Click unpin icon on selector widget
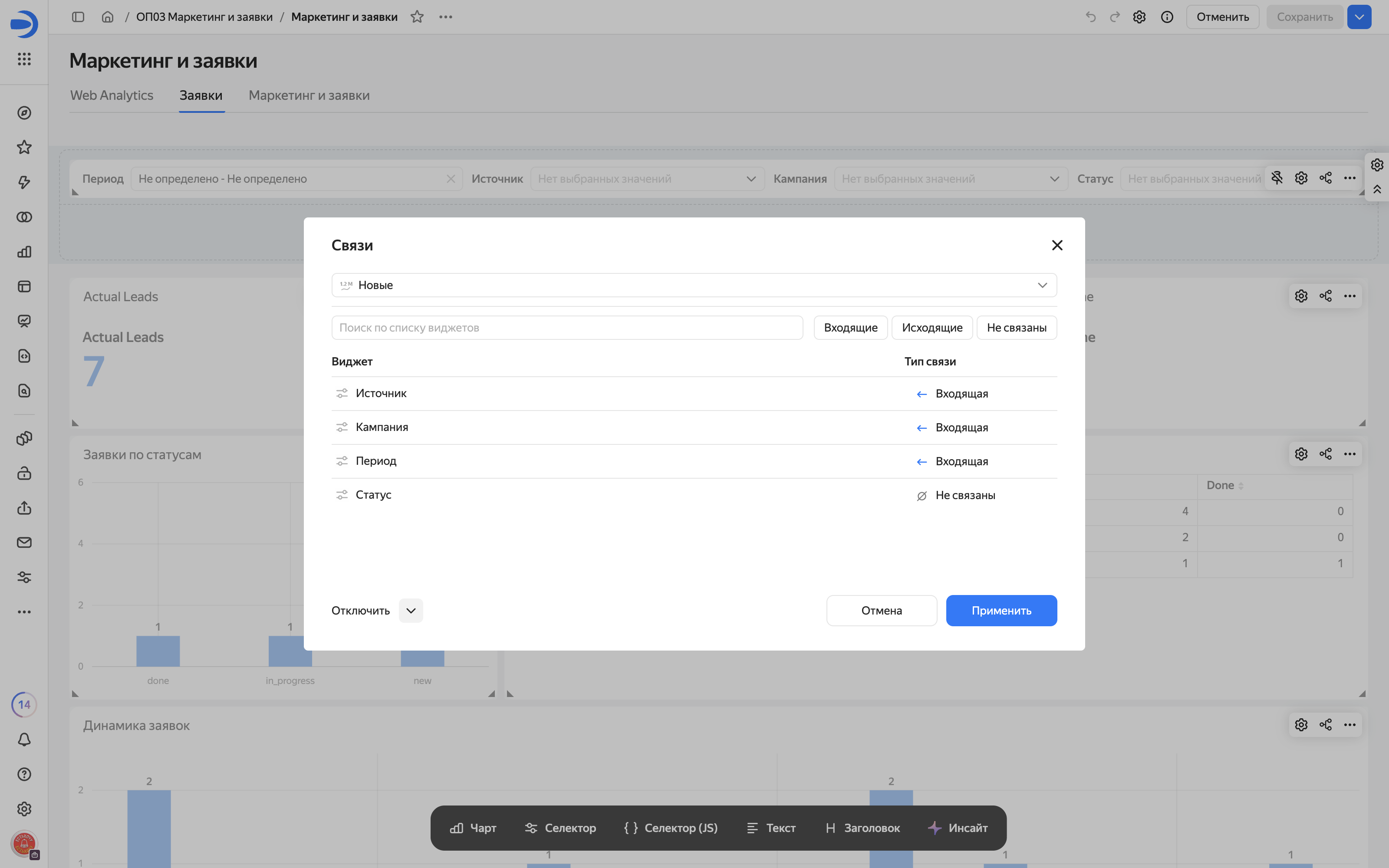1389x868 pixels. point(1277,178)
